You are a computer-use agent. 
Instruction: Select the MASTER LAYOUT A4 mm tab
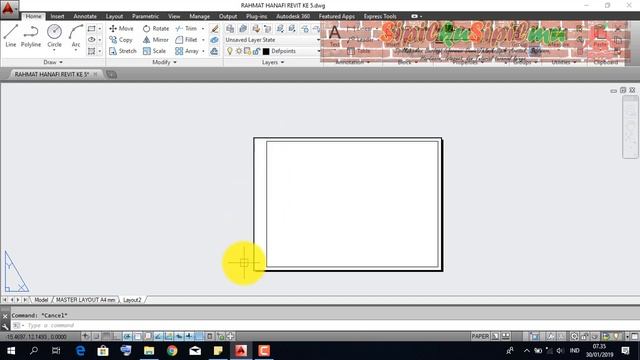pos(86,300)
